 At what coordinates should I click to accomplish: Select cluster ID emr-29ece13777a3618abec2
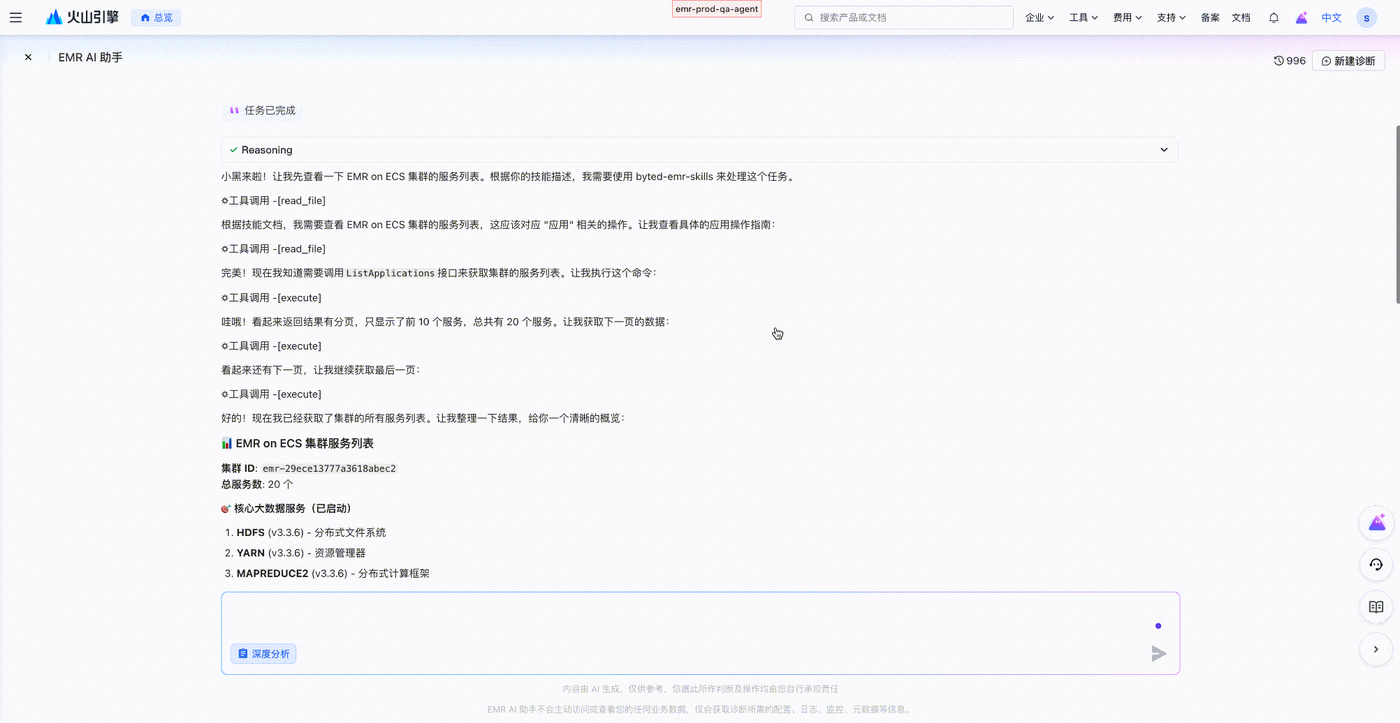[329, 468]
